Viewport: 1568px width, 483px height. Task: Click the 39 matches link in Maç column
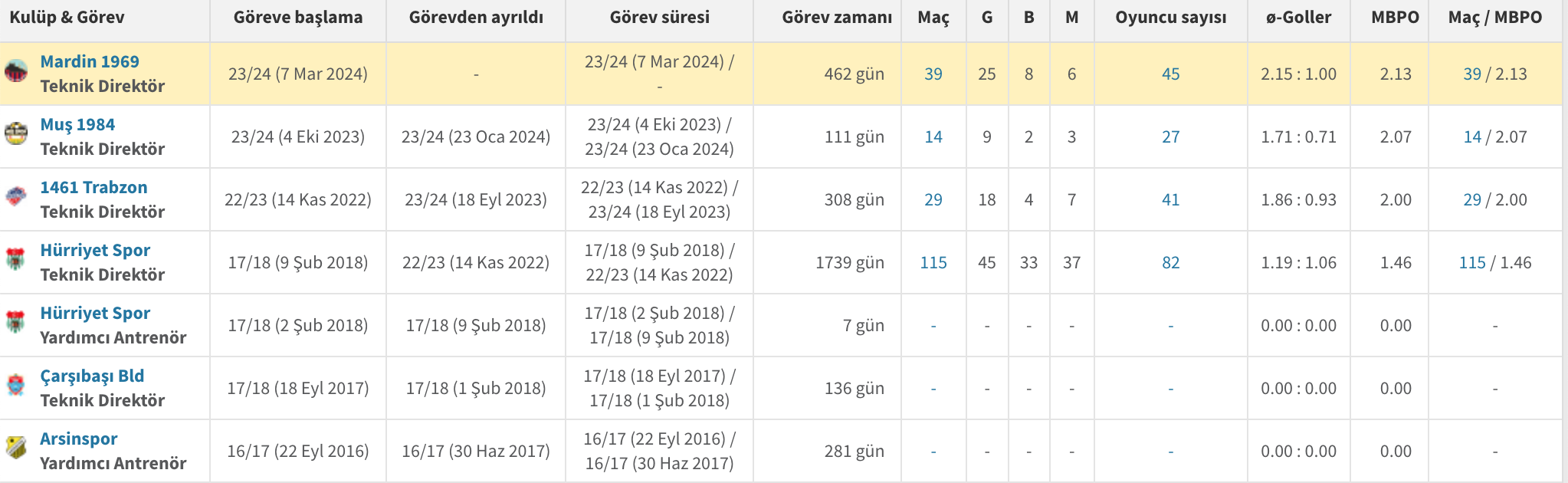tap(933, 74)
